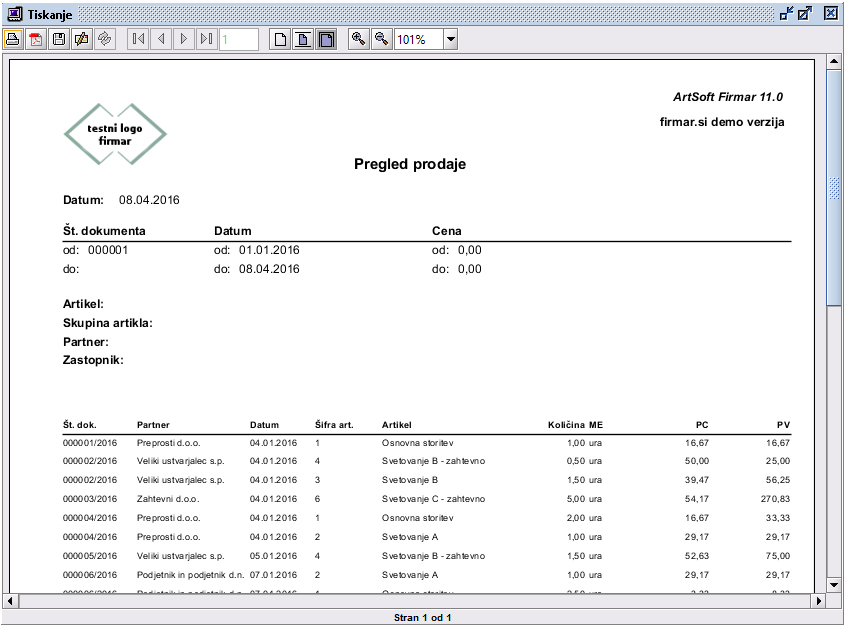Click 'firmar.si demo verzija' text
The height and width of the screenshot is (628, 847).
pos(722,122)
